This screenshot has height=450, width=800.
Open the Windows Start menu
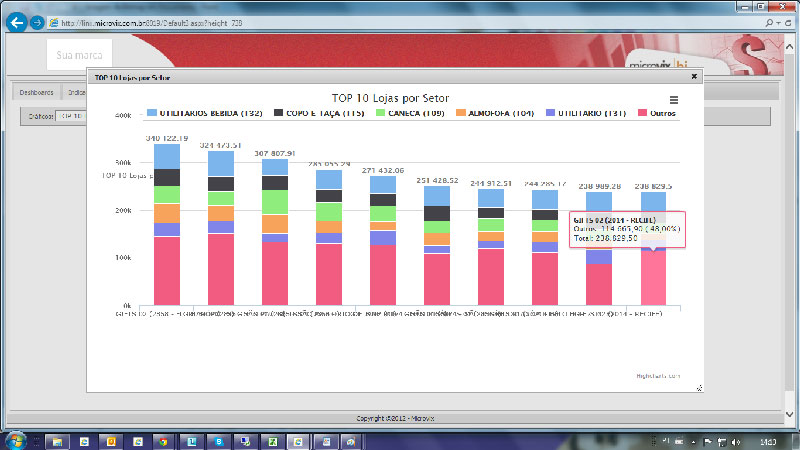[x=15, y=439]
